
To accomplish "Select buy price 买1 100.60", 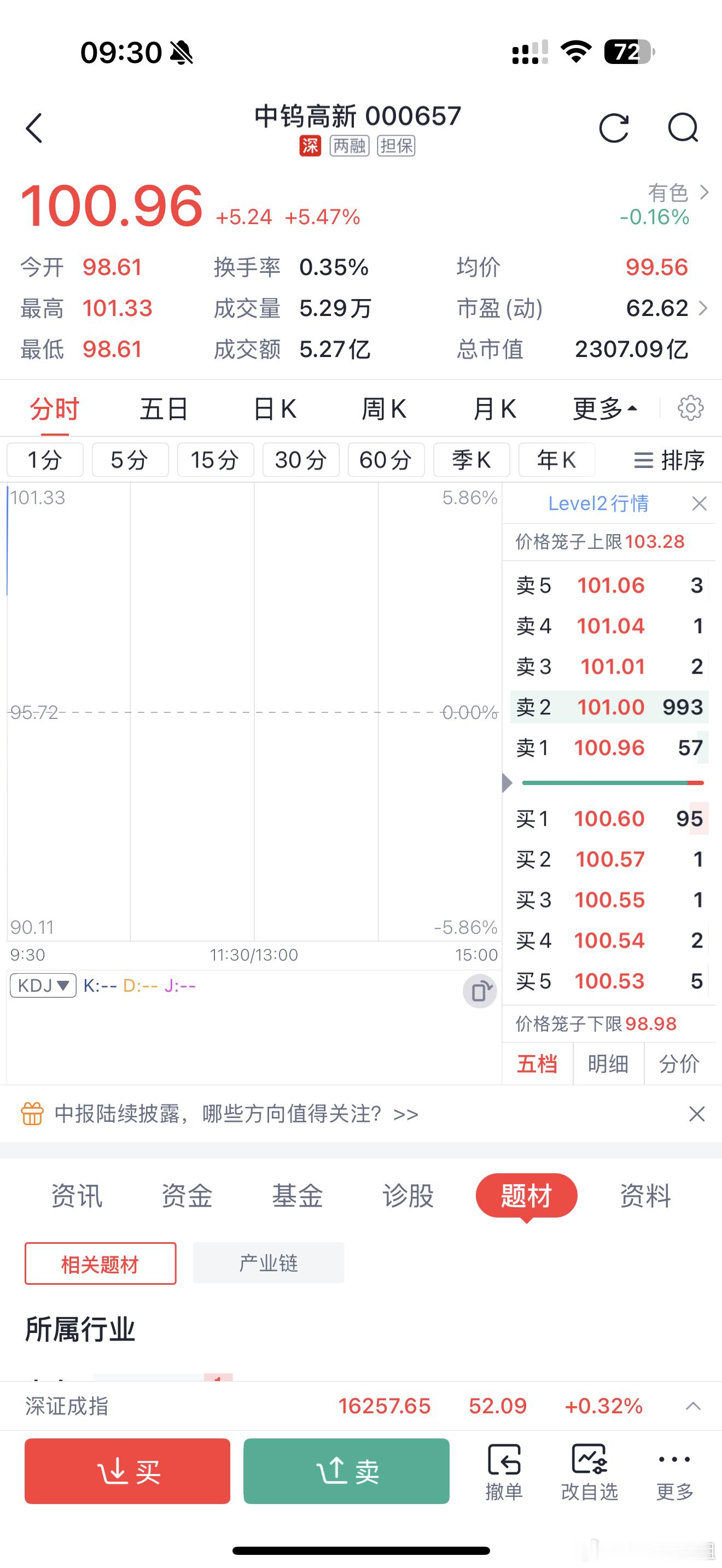I will [609, 818].
